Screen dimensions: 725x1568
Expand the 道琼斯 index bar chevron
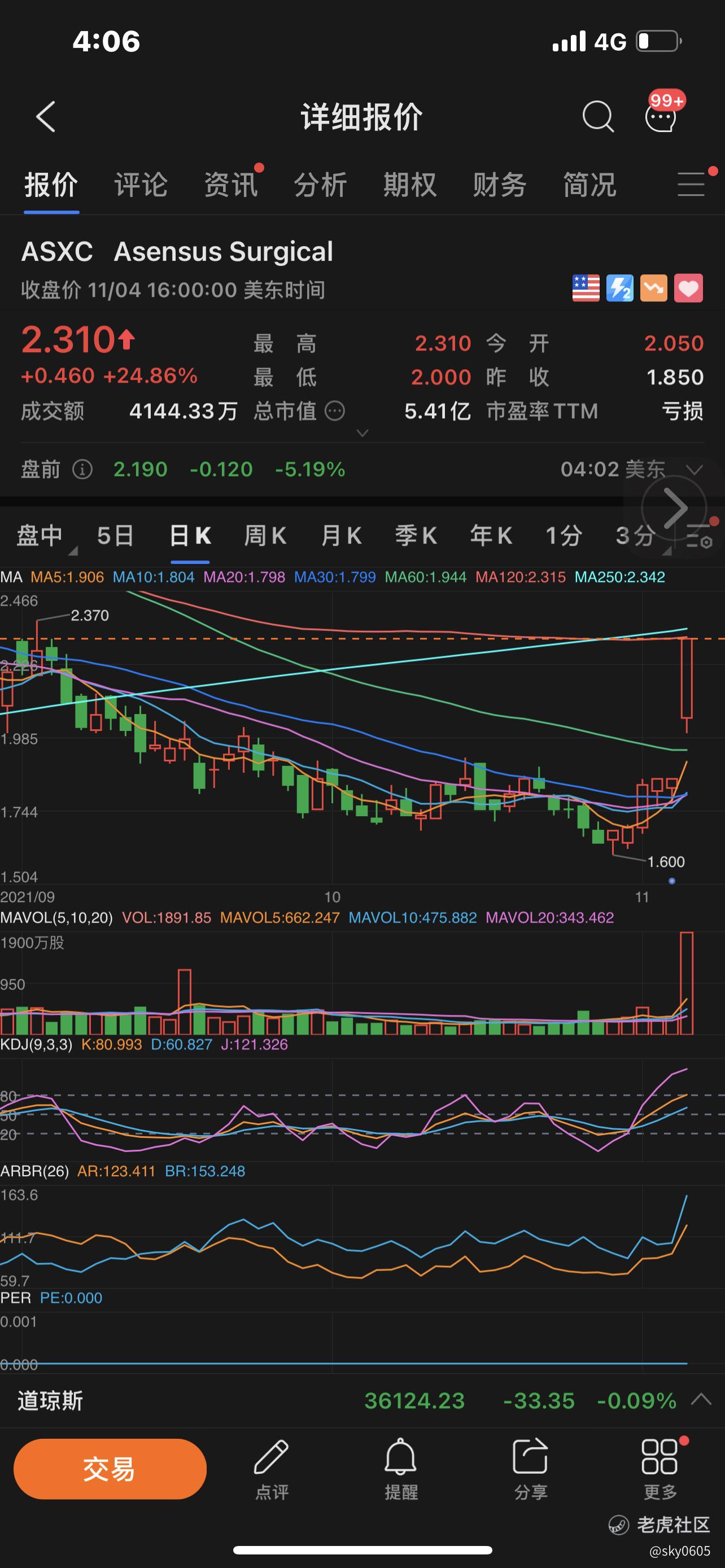click(x=701, y=1399)
